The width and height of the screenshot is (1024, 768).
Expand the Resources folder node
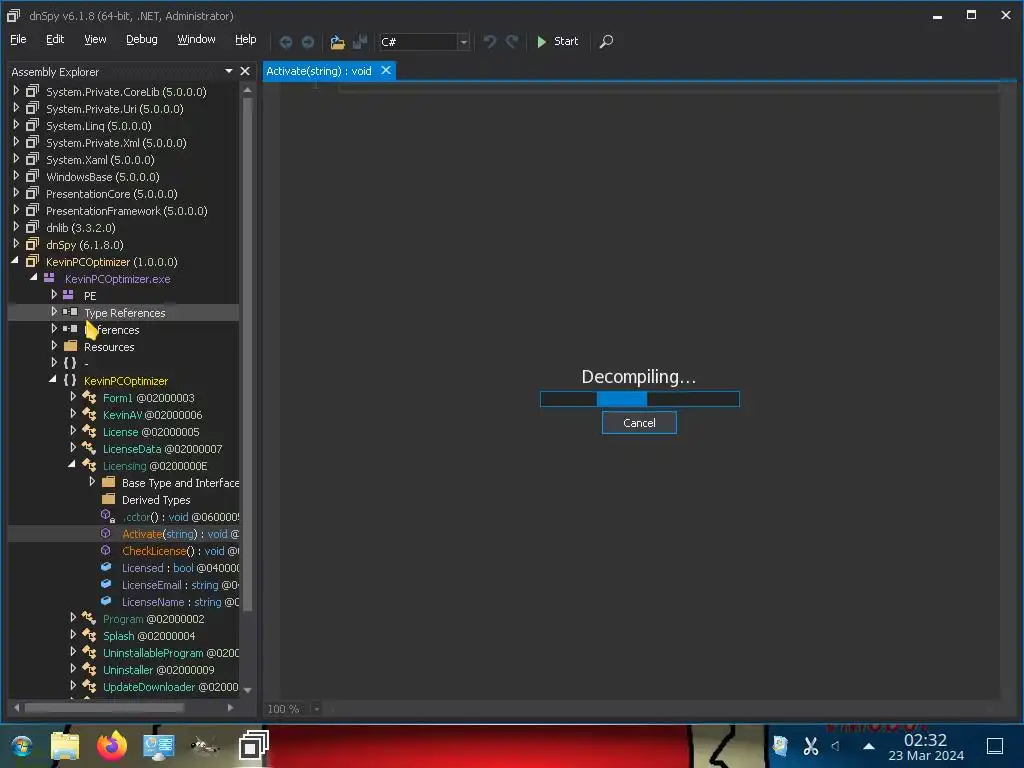coord(54,346)
